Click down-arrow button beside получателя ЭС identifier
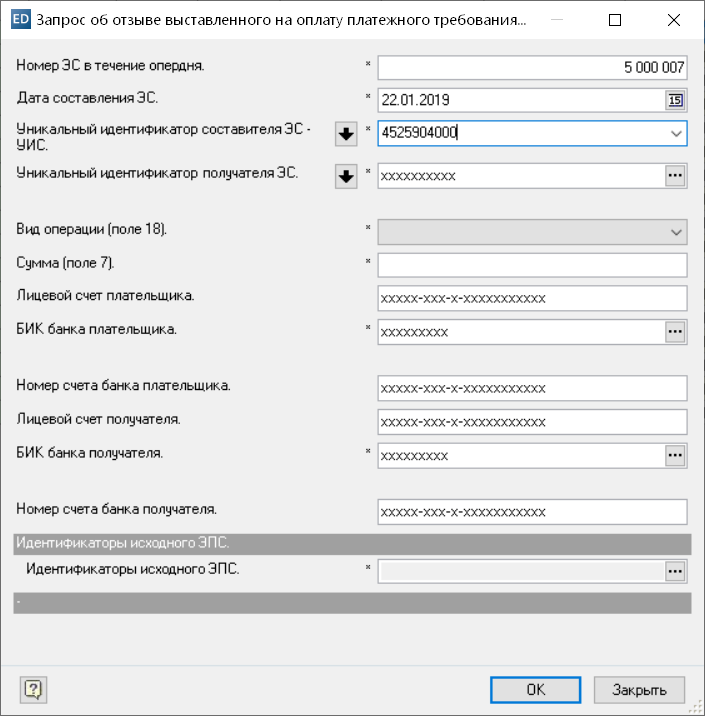The height and width of the screenshot is (716, 705). coord(346,176)
